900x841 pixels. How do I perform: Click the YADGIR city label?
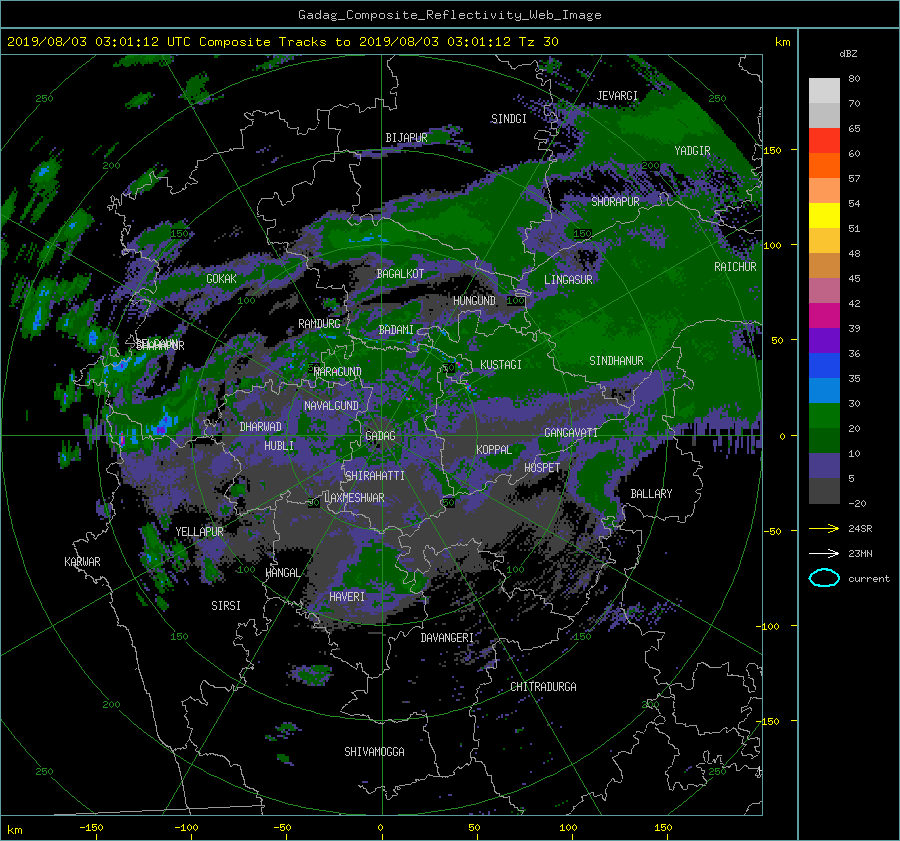point(692,151)
